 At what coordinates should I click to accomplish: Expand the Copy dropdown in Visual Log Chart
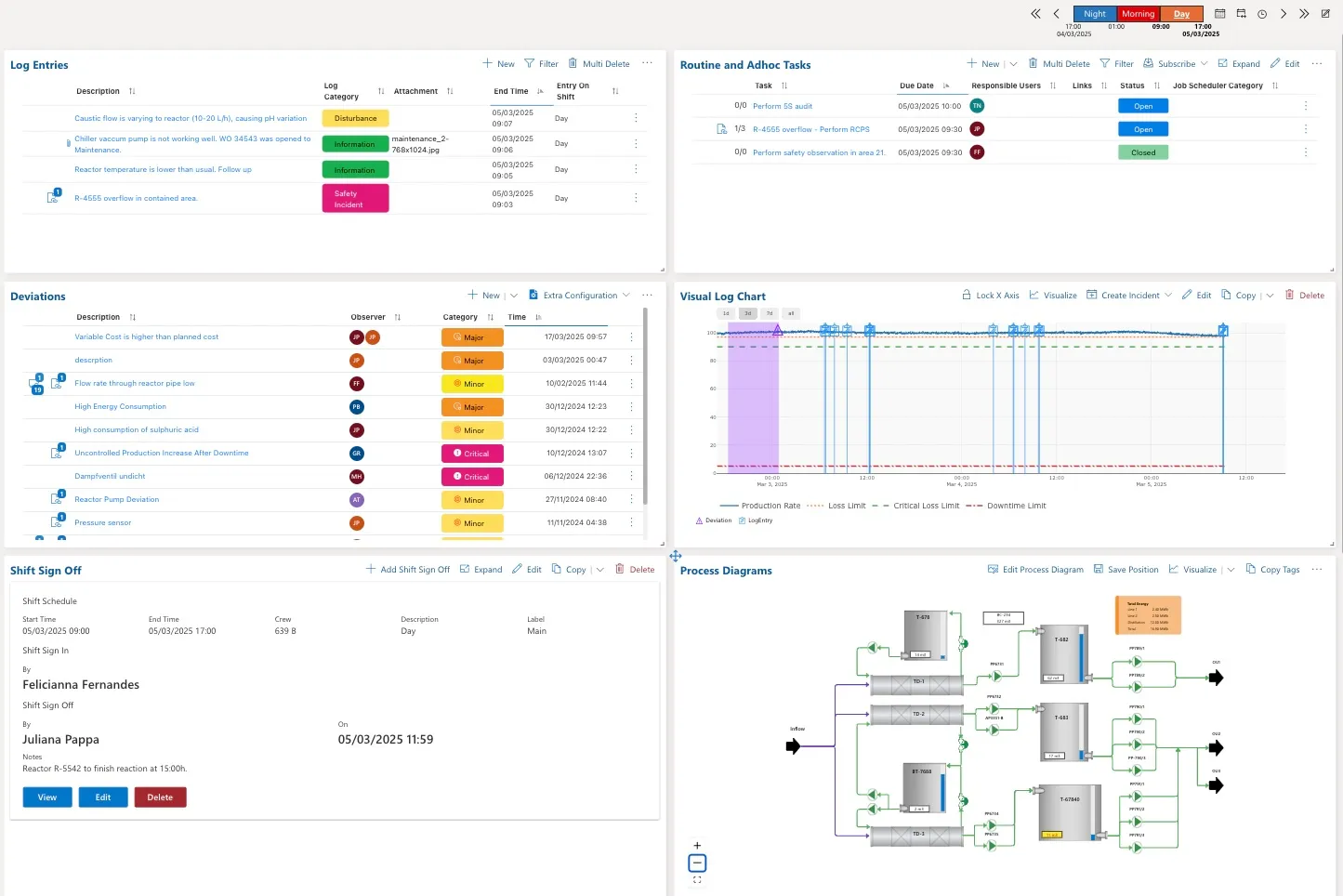coord(1270,296)
